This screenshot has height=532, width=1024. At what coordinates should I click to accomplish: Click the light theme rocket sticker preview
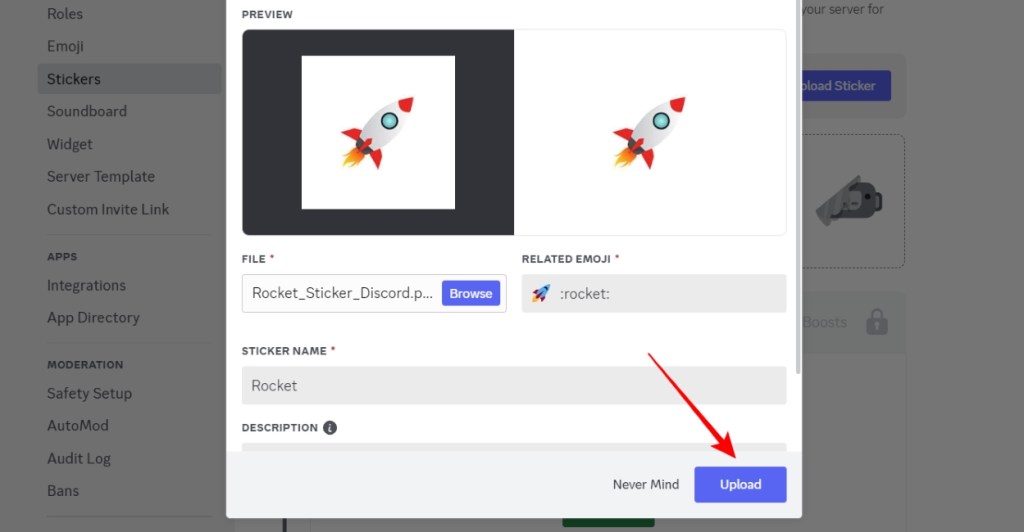650,133
